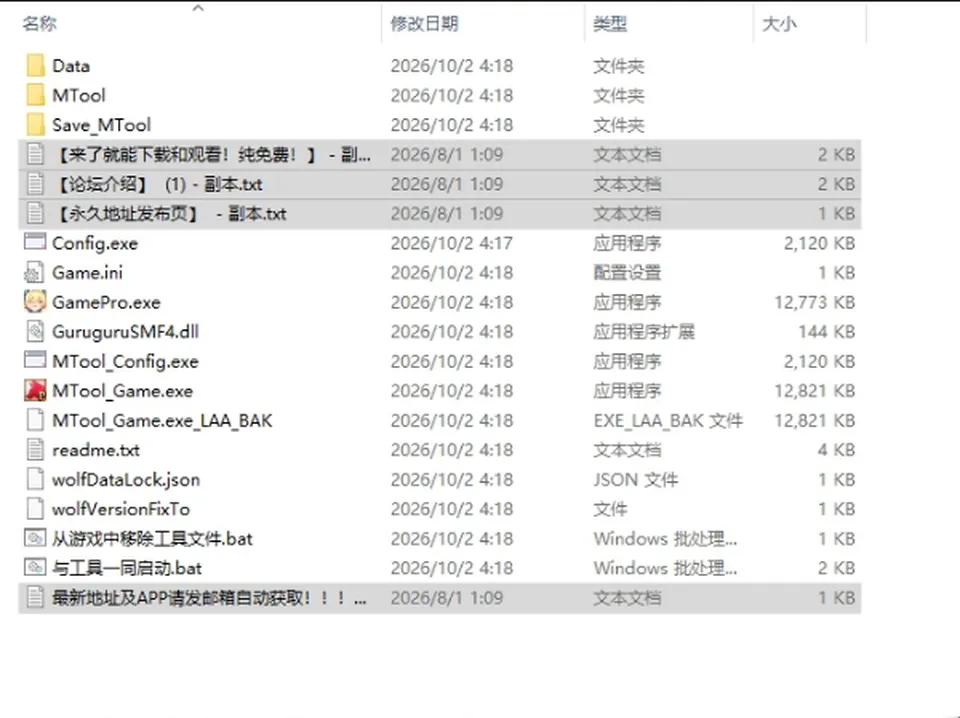This screenshot has width=960, height=718.
Task: Select the GuruguruSMF4.dll file name
Action: 126,331
